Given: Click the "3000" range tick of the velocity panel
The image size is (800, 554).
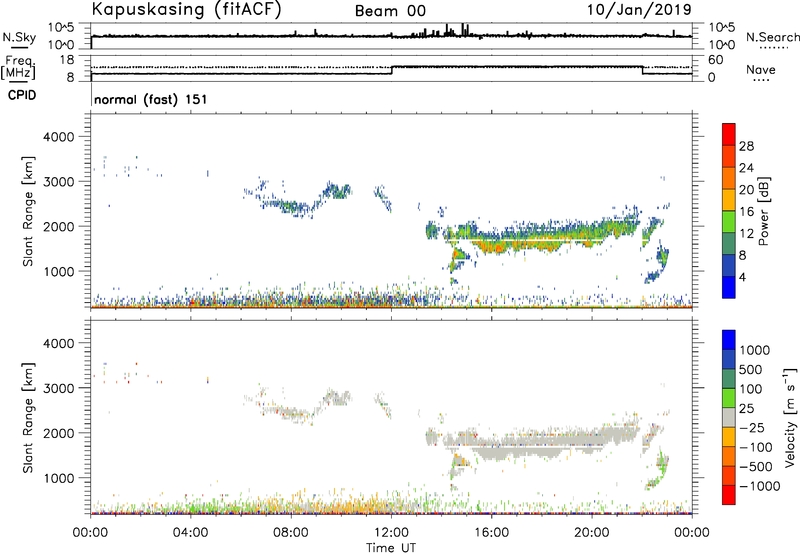Looking at the screenshot, I should 58,388.
